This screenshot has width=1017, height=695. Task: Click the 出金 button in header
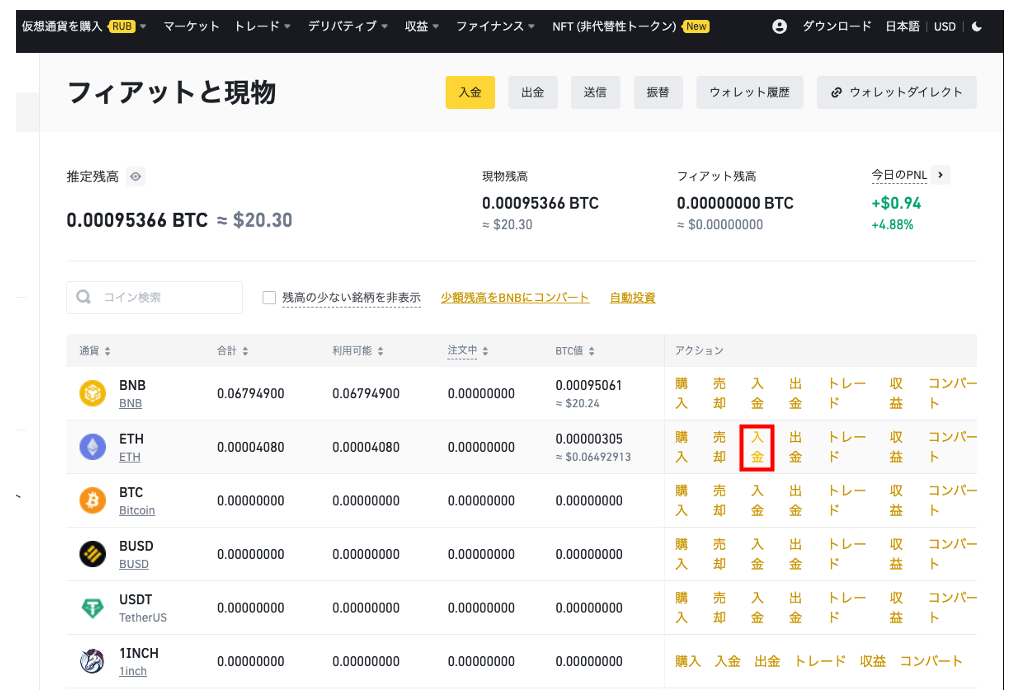point(532,92)
